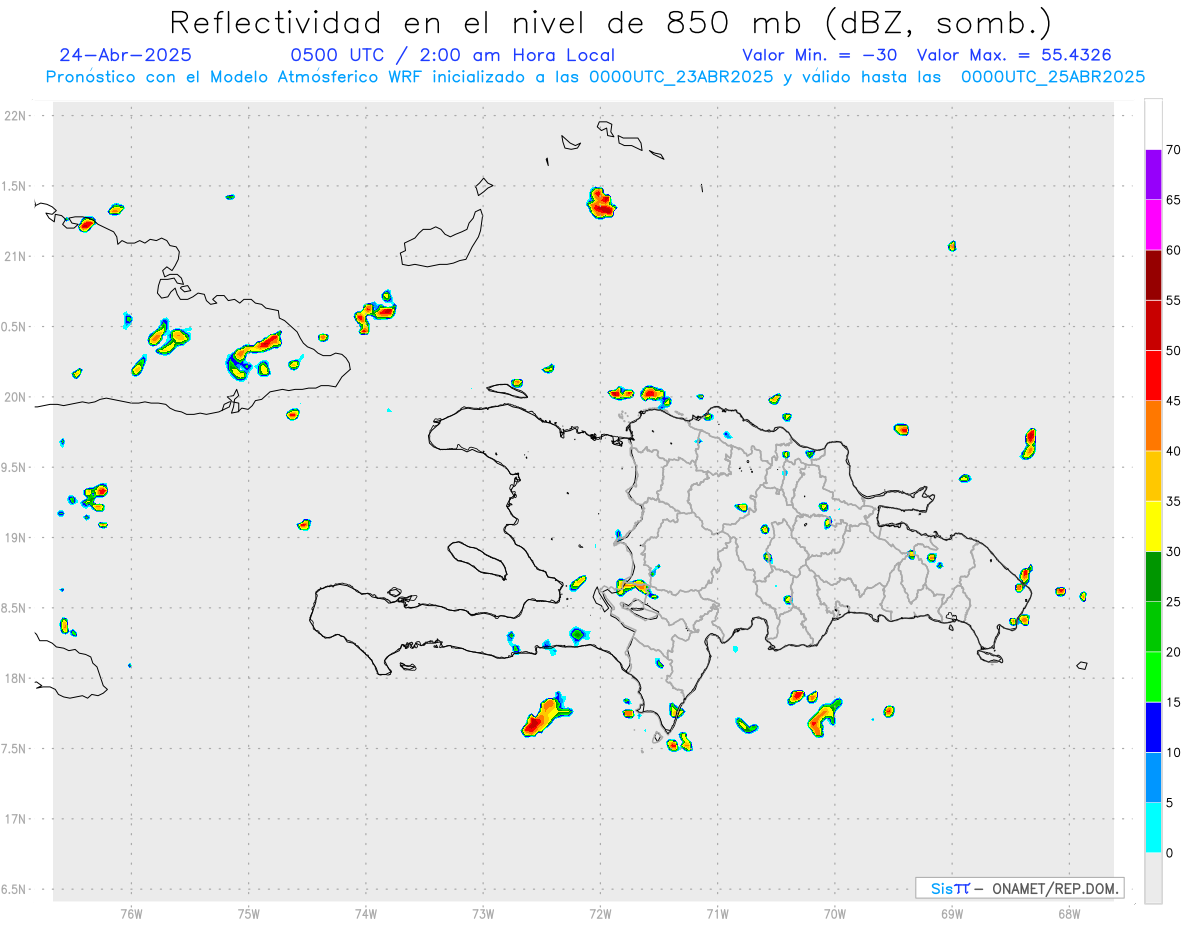Select the yellow 30-35 dBZ colour band
Image resolution: width=1200 pixels, height=927 pixels.
(1153, 526)
